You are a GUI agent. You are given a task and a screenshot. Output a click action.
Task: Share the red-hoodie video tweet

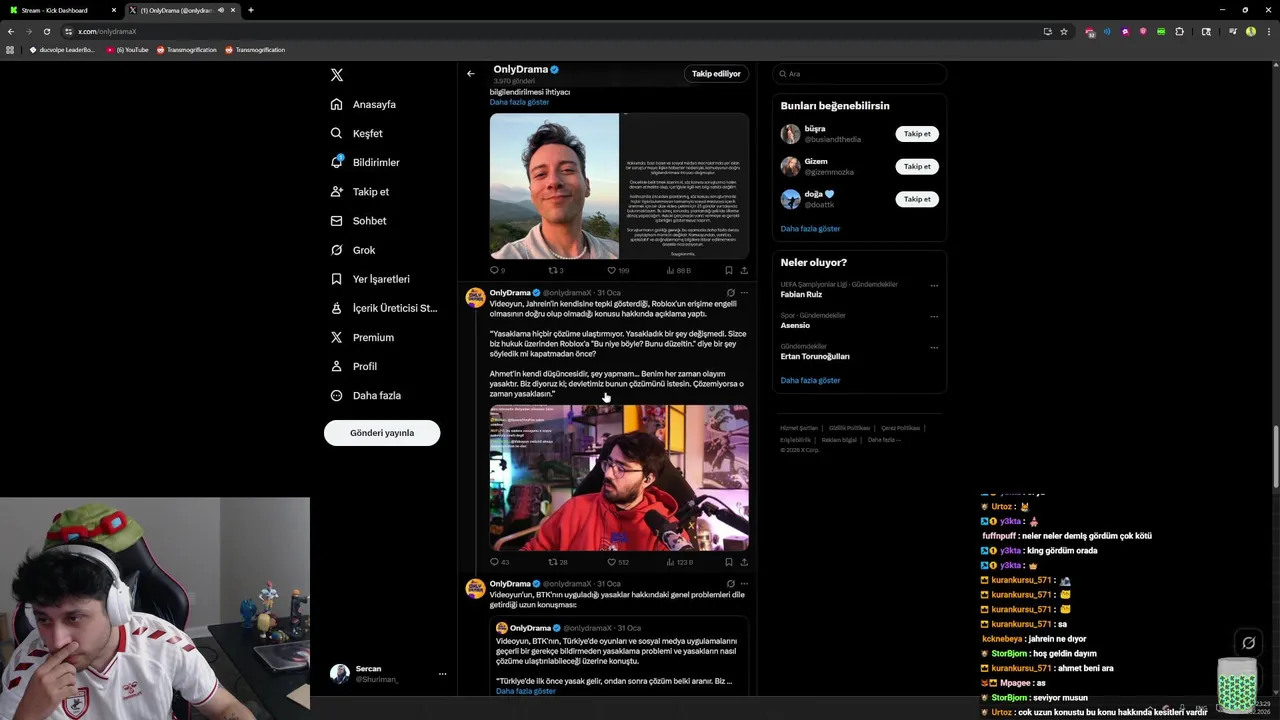click(744, 562)
